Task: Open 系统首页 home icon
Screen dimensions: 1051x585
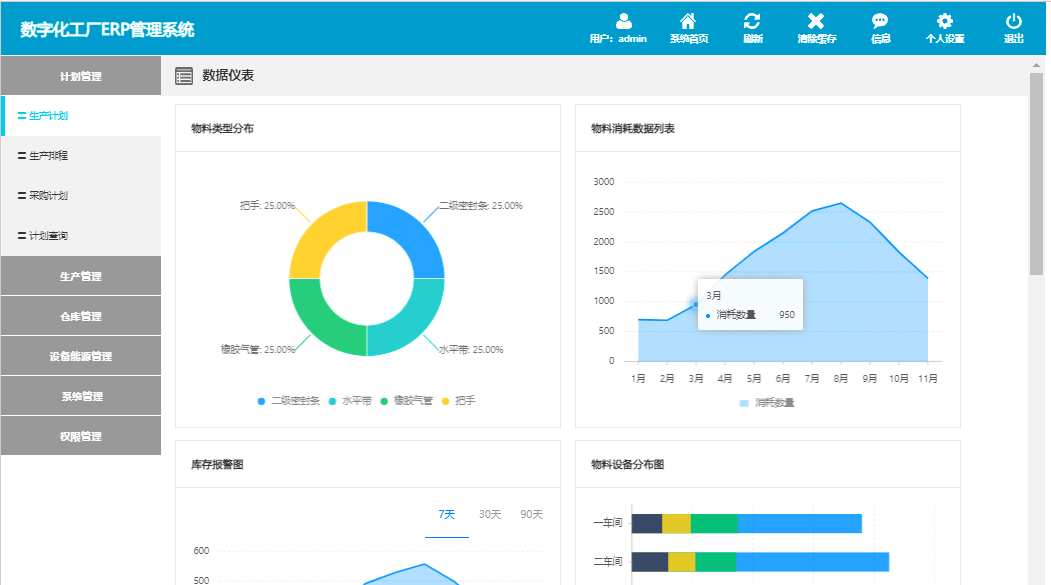Action: 688,21
